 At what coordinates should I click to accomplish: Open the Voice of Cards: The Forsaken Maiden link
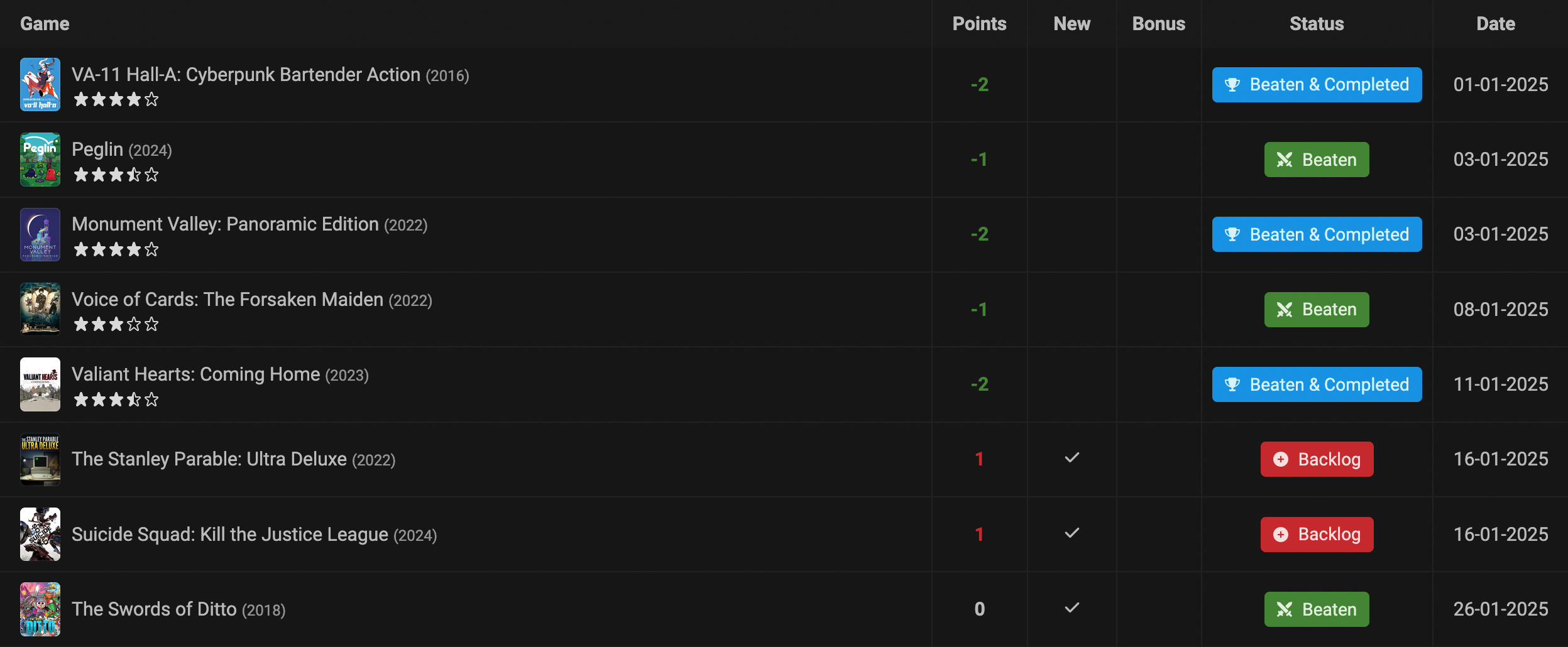(x=228, y=300)
